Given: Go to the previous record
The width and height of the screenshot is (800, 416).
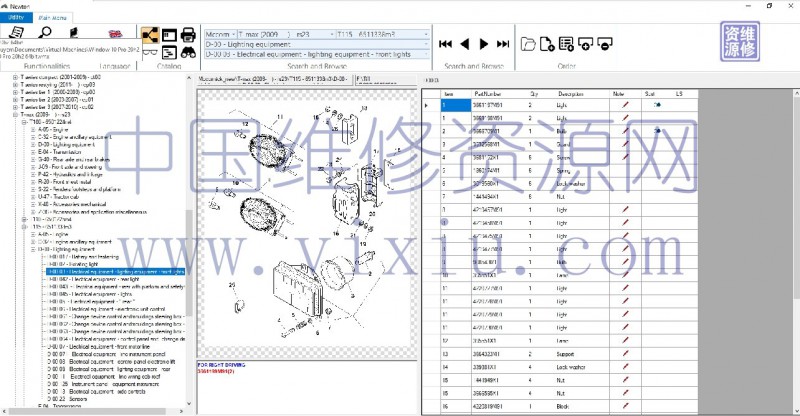Looking at the screenshot, I should click(464, 44).
